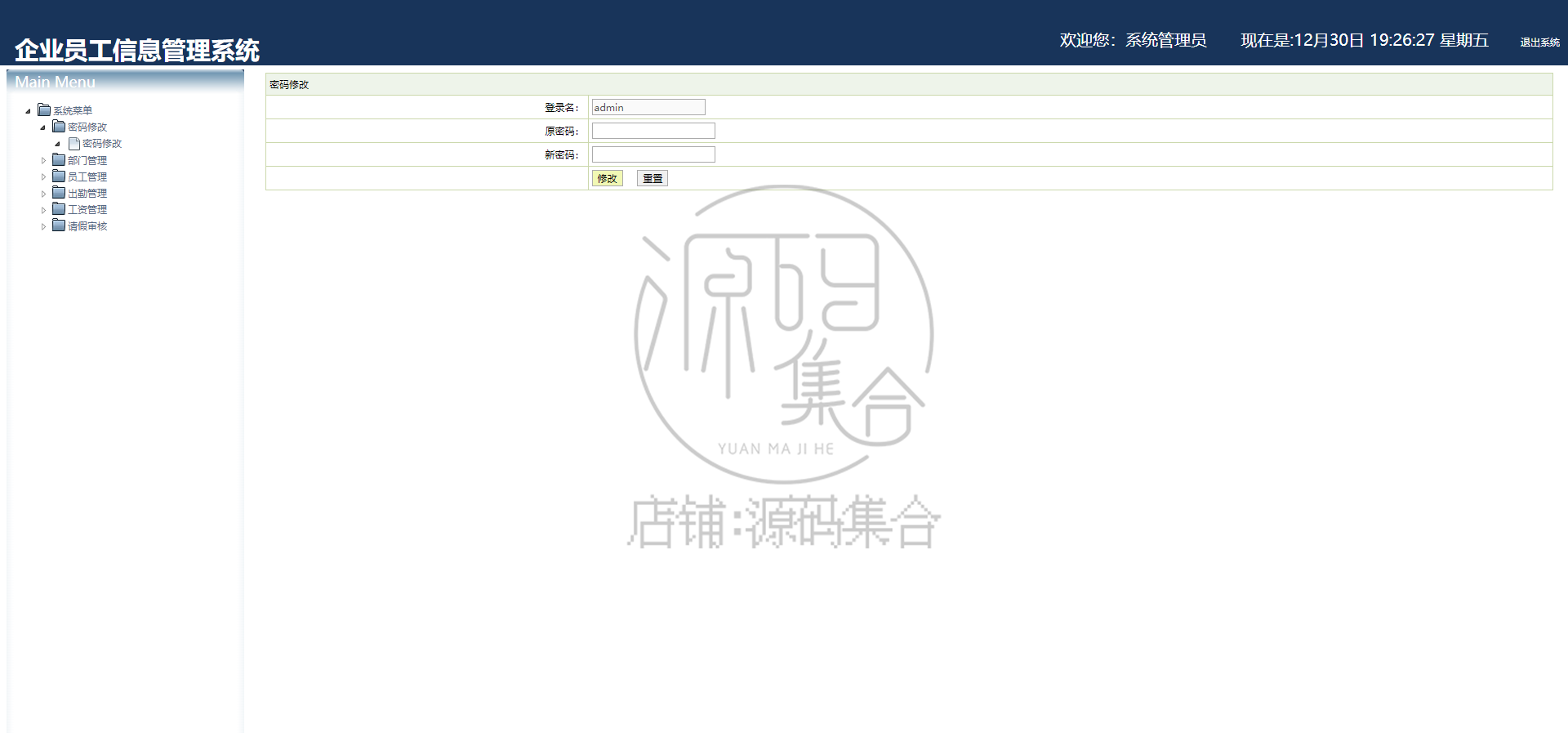Image resolution: width=1568 pixels, height=737 pixels.
Task: Expand the 部门管理 tree node arrow
Action: (x=43, y=161)
